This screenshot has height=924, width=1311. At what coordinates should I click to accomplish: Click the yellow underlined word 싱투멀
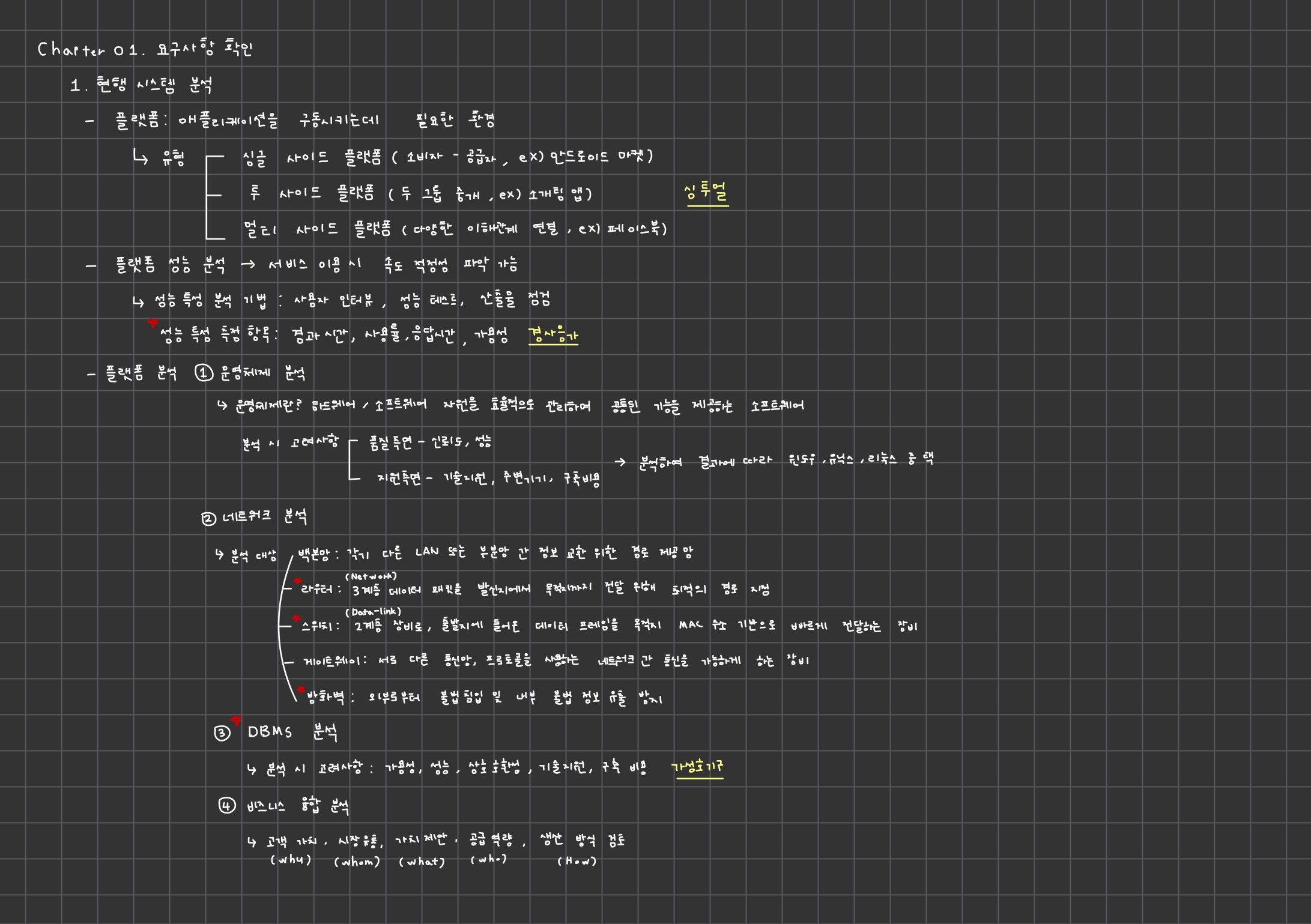tap(706, 192)
